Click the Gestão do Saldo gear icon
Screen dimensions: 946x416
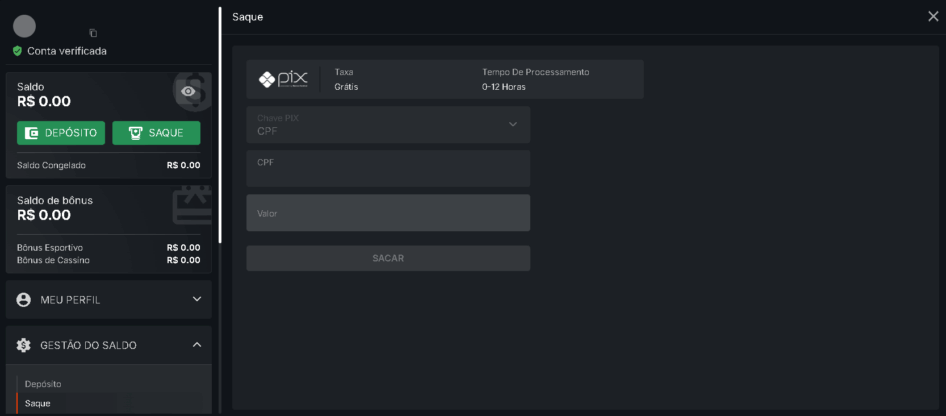[x=24, y=345]
